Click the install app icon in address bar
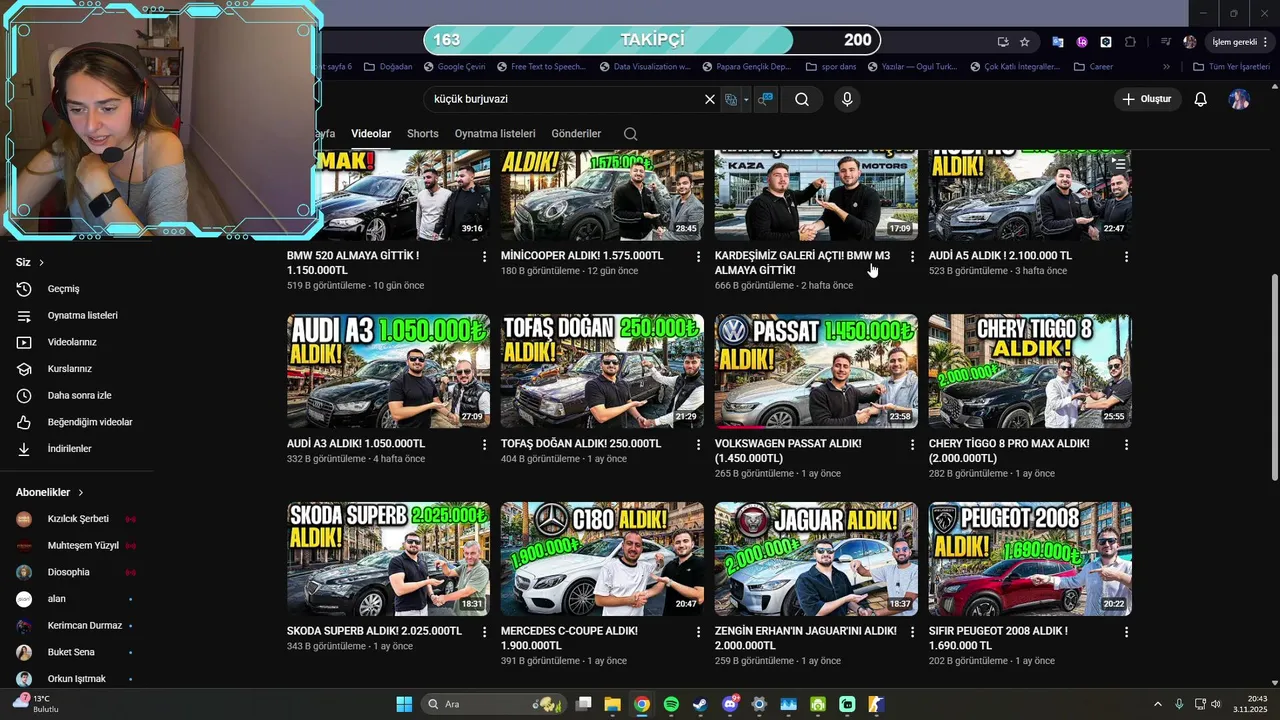The width and height of the screenshot is (1280, 720). pos(1003,42)
